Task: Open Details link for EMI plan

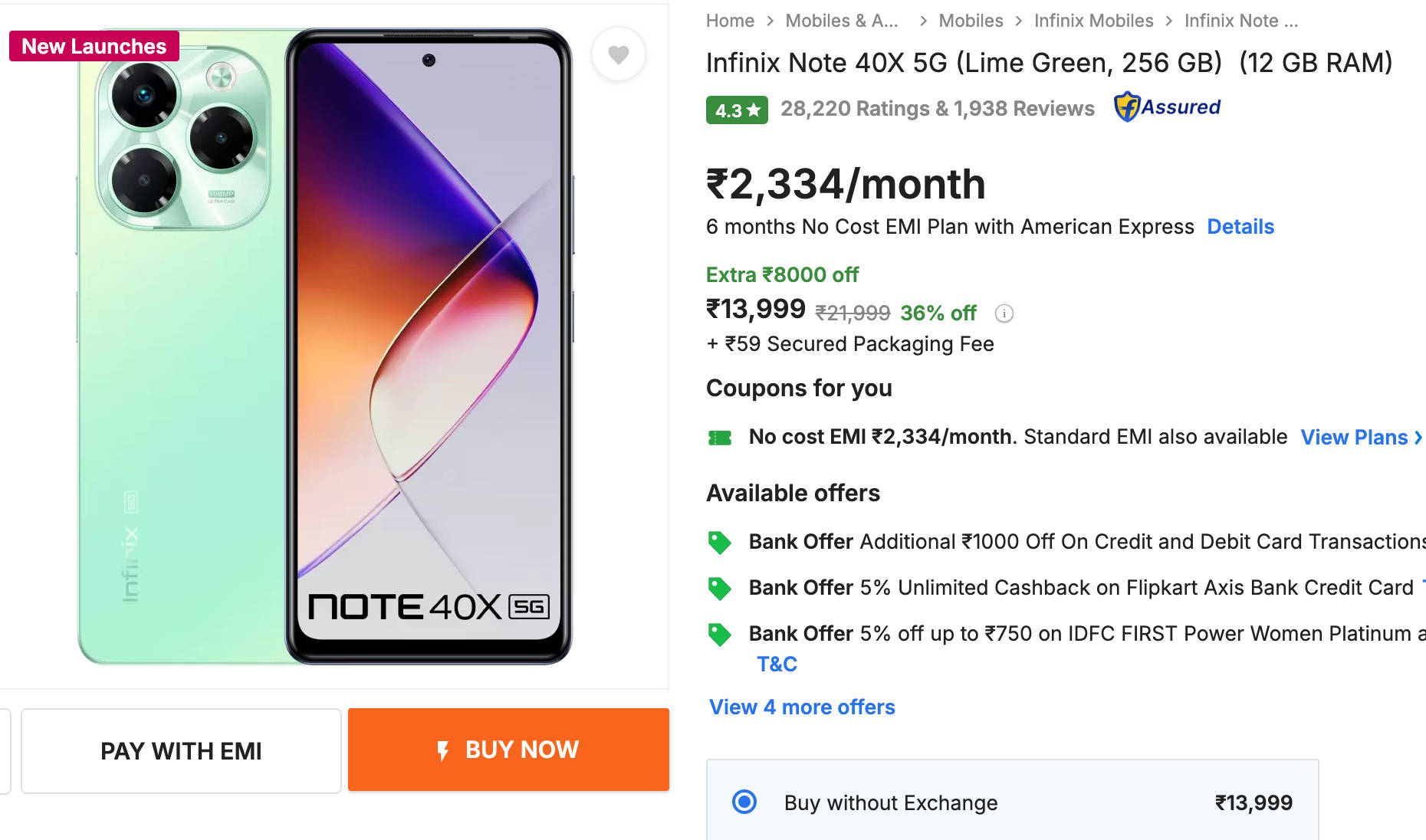Action: point(1240,227)
